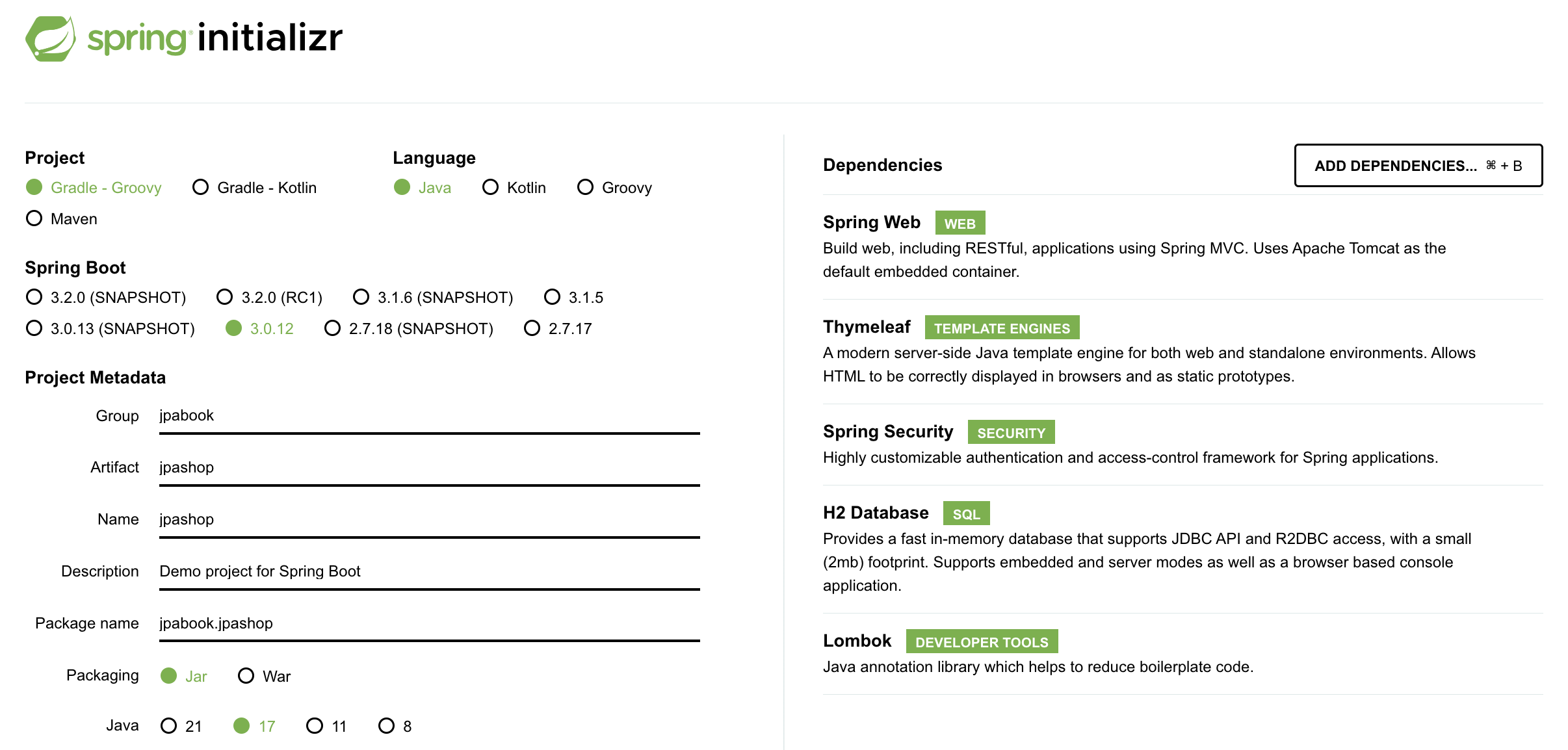Click the Group input field
Image resolution: width=1568 pixels, height=750 pixels.
(x=429, y=416)
